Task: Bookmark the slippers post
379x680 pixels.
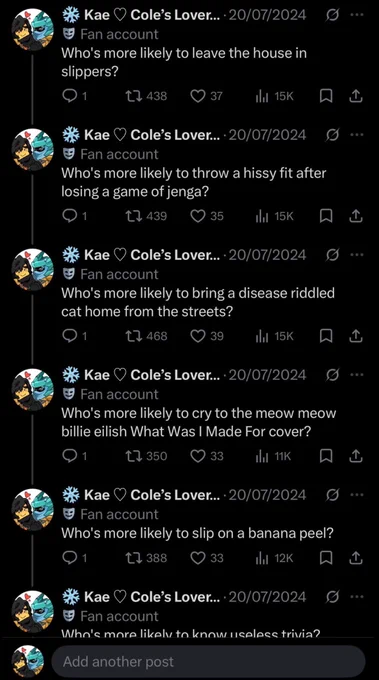Action: click(326, 96)
